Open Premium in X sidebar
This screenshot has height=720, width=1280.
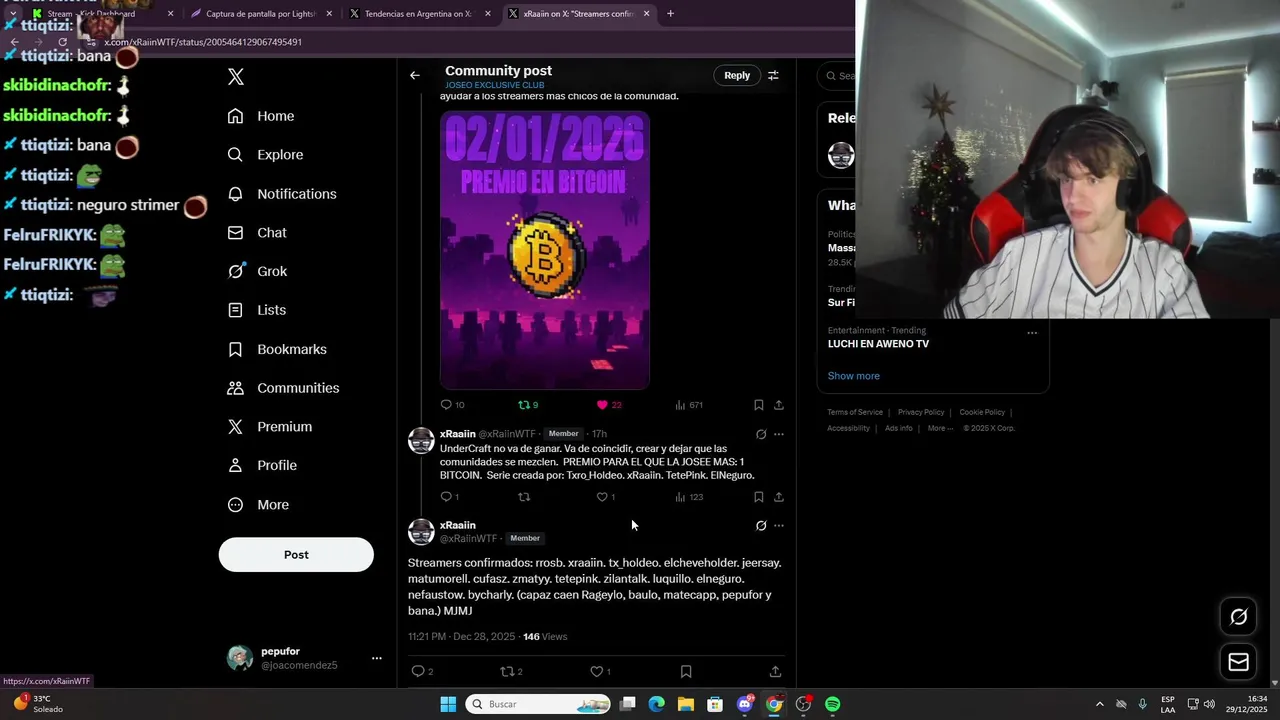tap(269, 427)
